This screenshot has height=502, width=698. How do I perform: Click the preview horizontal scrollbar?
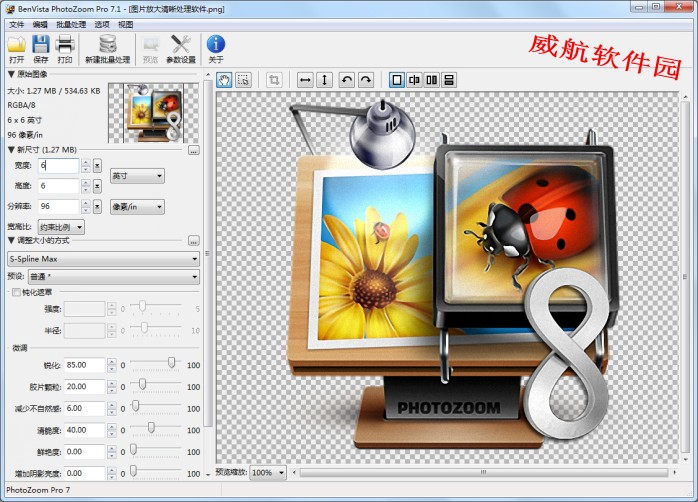[x=484, y=472]
